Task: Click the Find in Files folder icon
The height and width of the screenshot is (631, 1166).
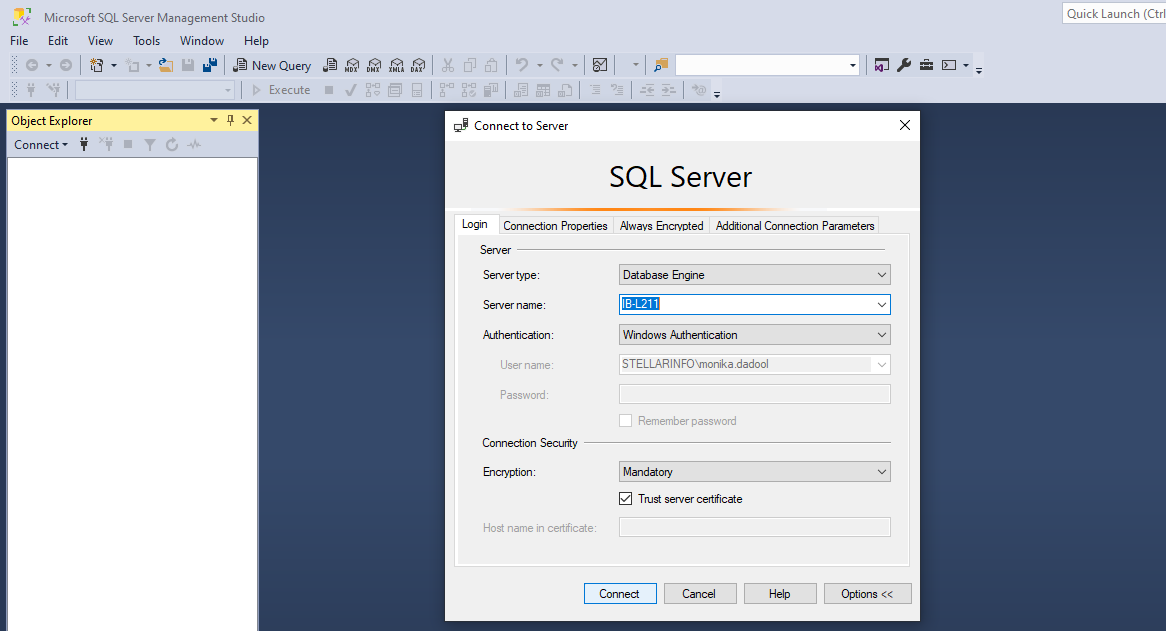Action: (661, 65)
